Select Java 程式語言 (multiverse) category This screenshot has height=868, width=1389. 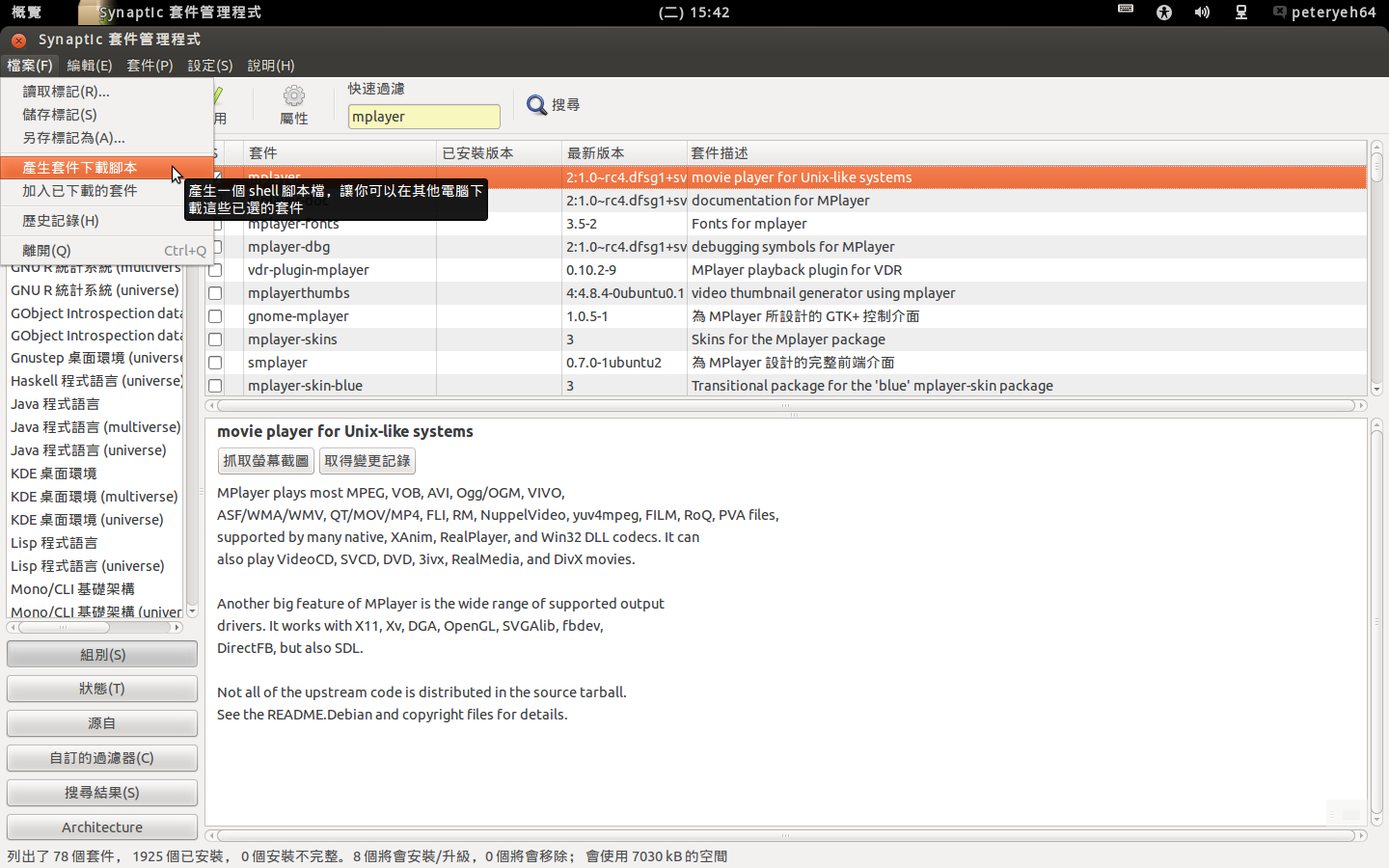pos(95,427)
